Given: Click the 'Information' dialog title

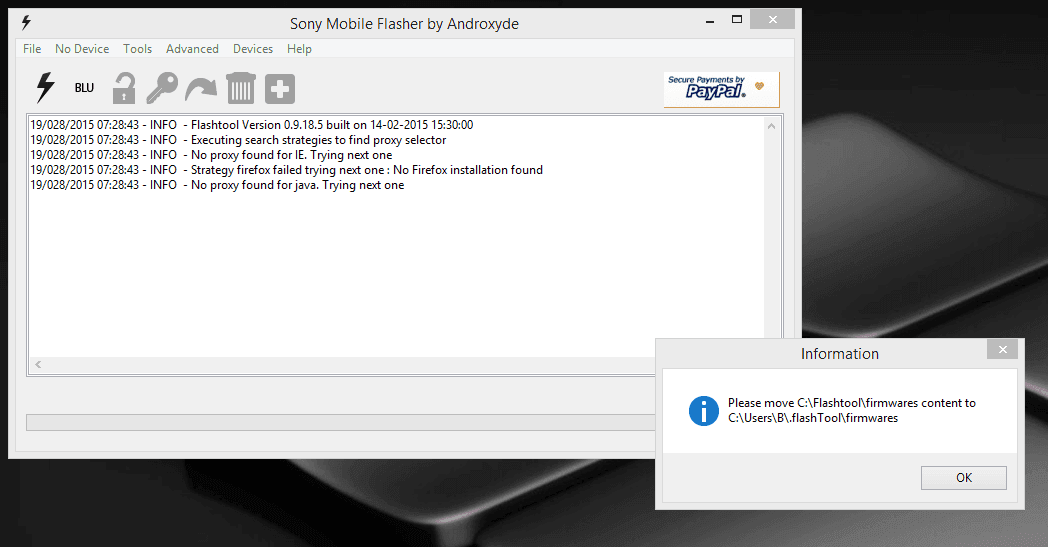Looking at the screenshot, I should pos(839,354).
